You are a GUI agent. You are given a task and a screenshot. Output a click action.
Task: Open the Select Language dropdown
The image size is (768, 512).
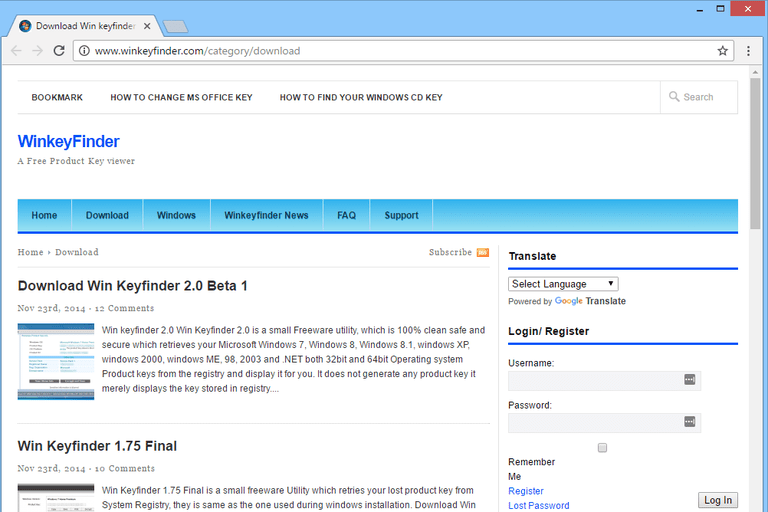tap(563, 284)
